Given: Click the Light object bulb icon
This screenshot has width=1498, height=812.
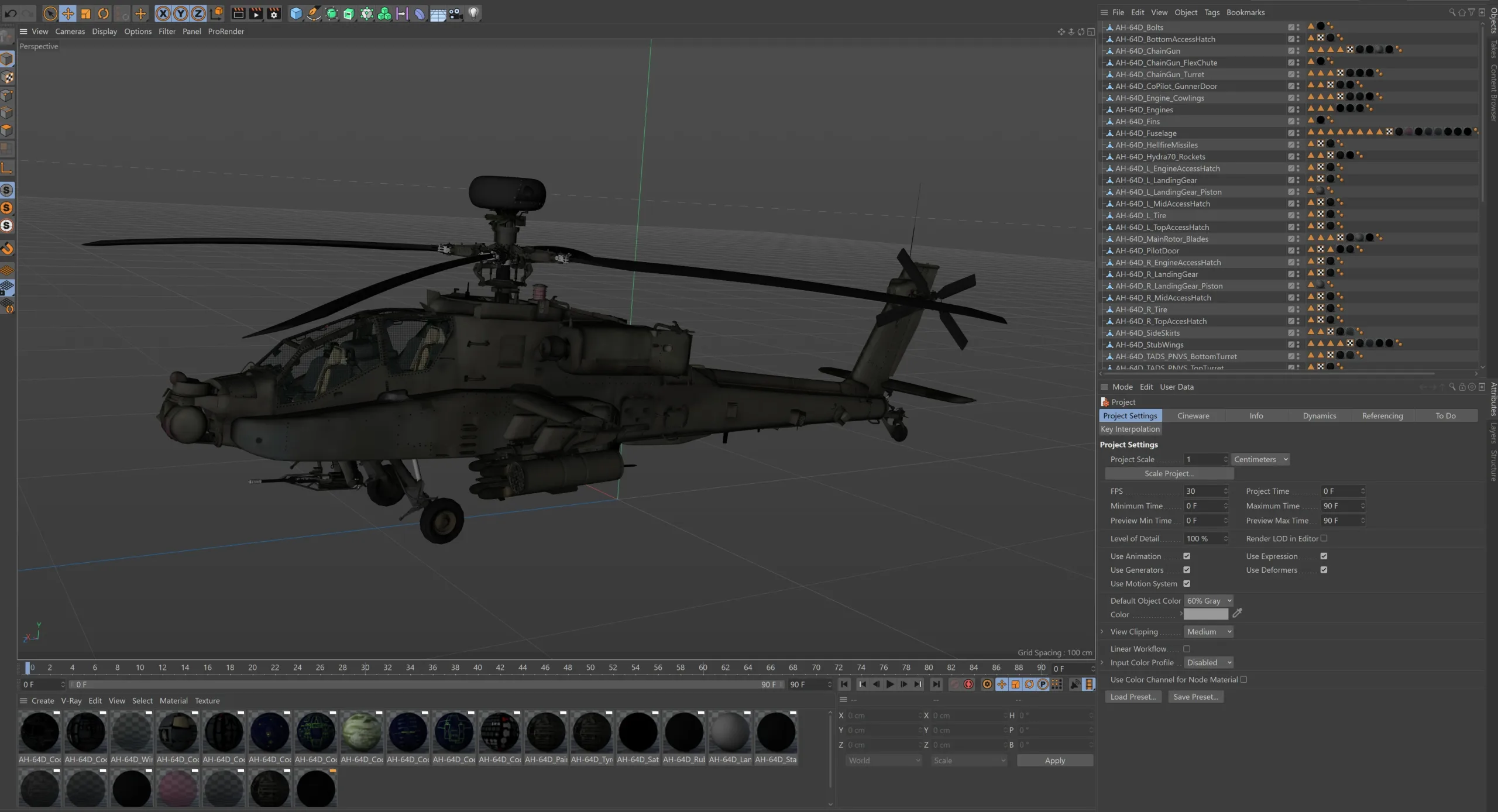Looking at the screenshot, I should click(473, 13).
